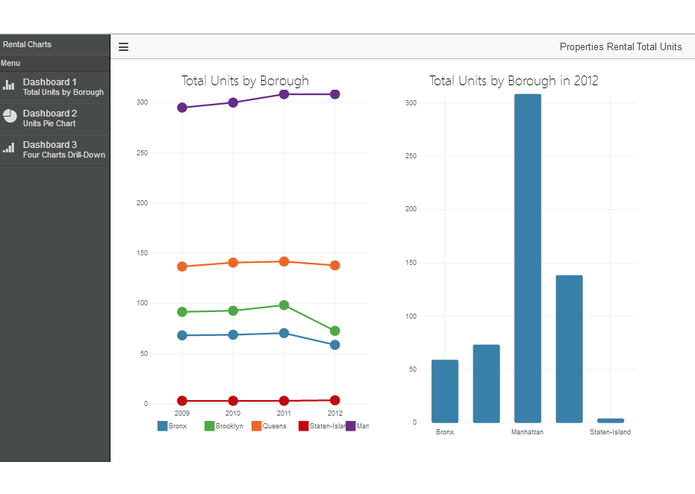Click the second bar, between Bronx and Manhattan

(486, 384)
